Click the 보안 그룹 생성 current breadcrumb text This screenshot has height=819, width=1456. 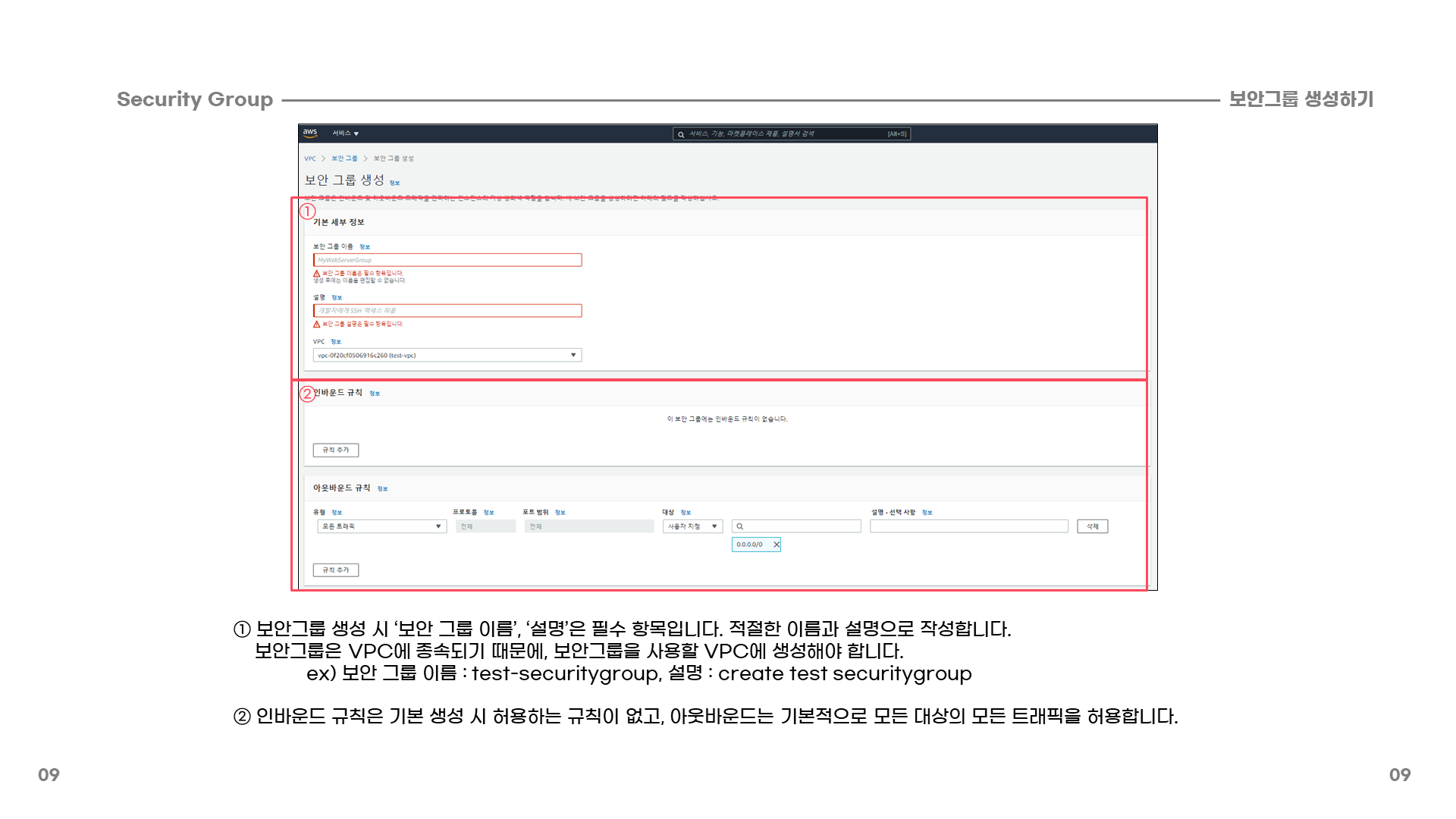tap(394, 158)
